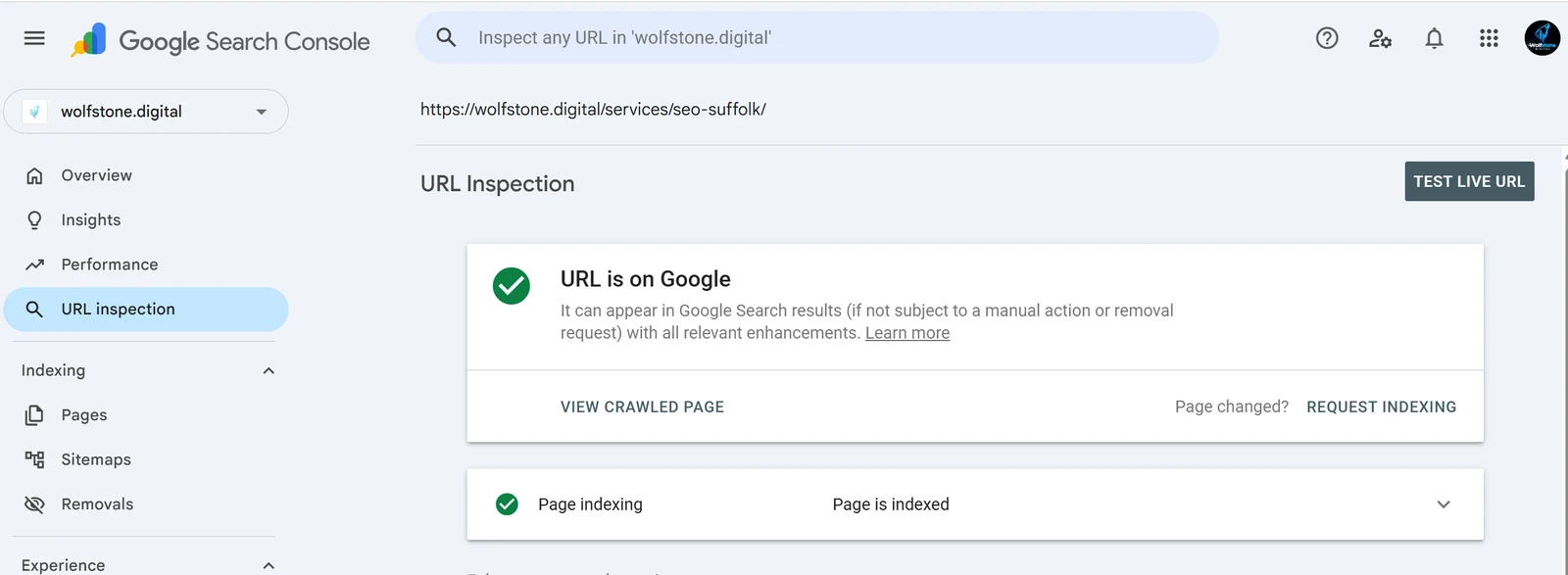
Task: Click the Insights lightbulb icon
Action: tap(34, 220)
